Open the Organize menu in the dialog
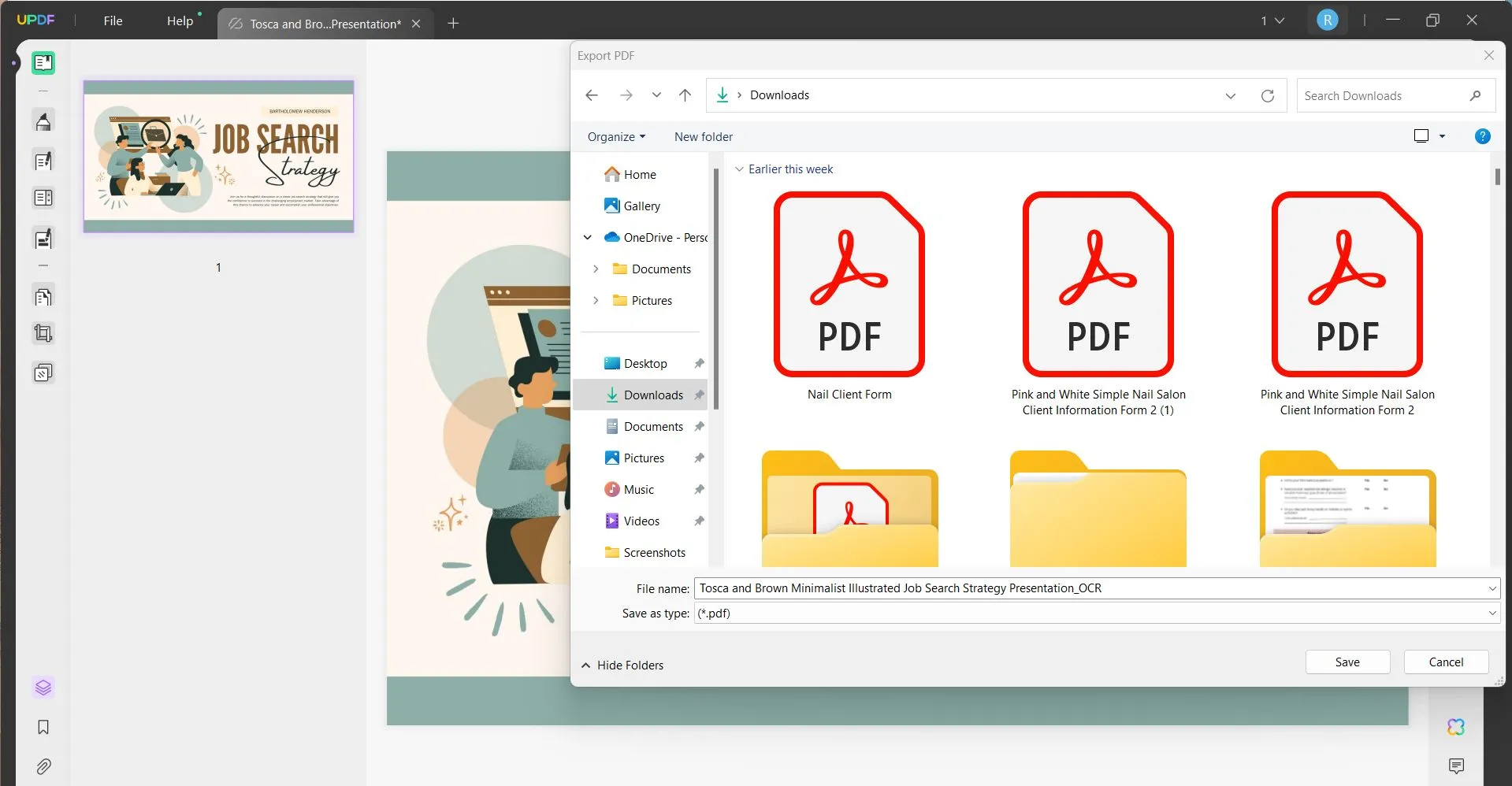Image resolution: width=1512 pixels, height=786 pixels. coord(615,136)
